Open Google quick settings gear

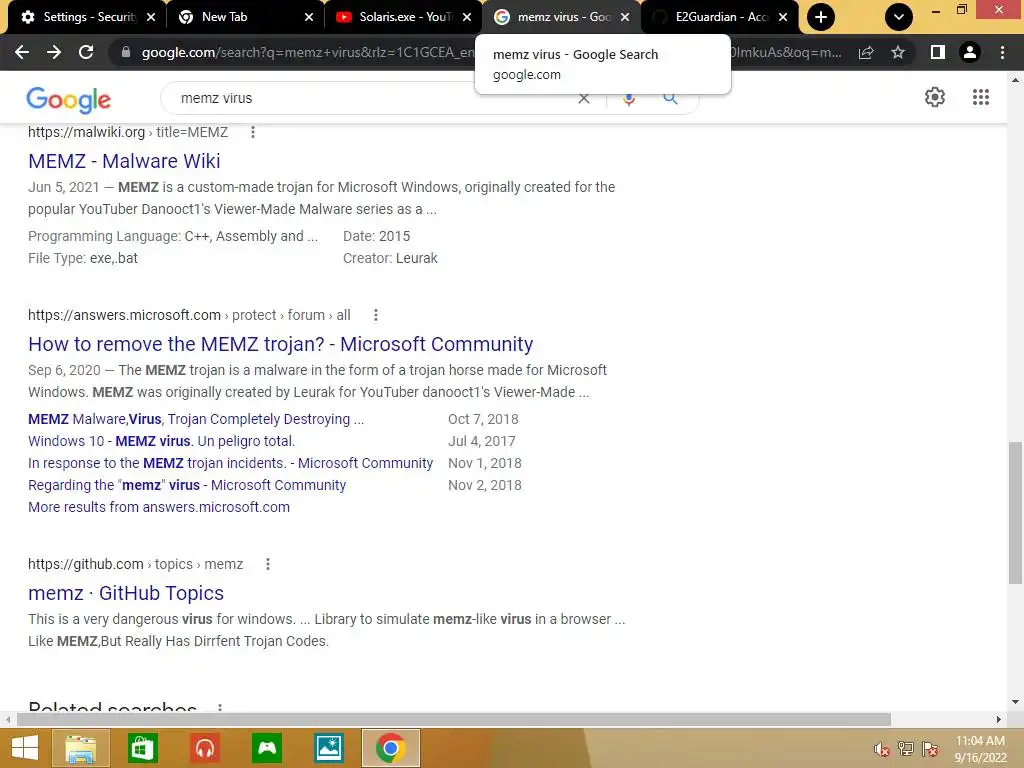pyautogui.click(x=935, y=97)
